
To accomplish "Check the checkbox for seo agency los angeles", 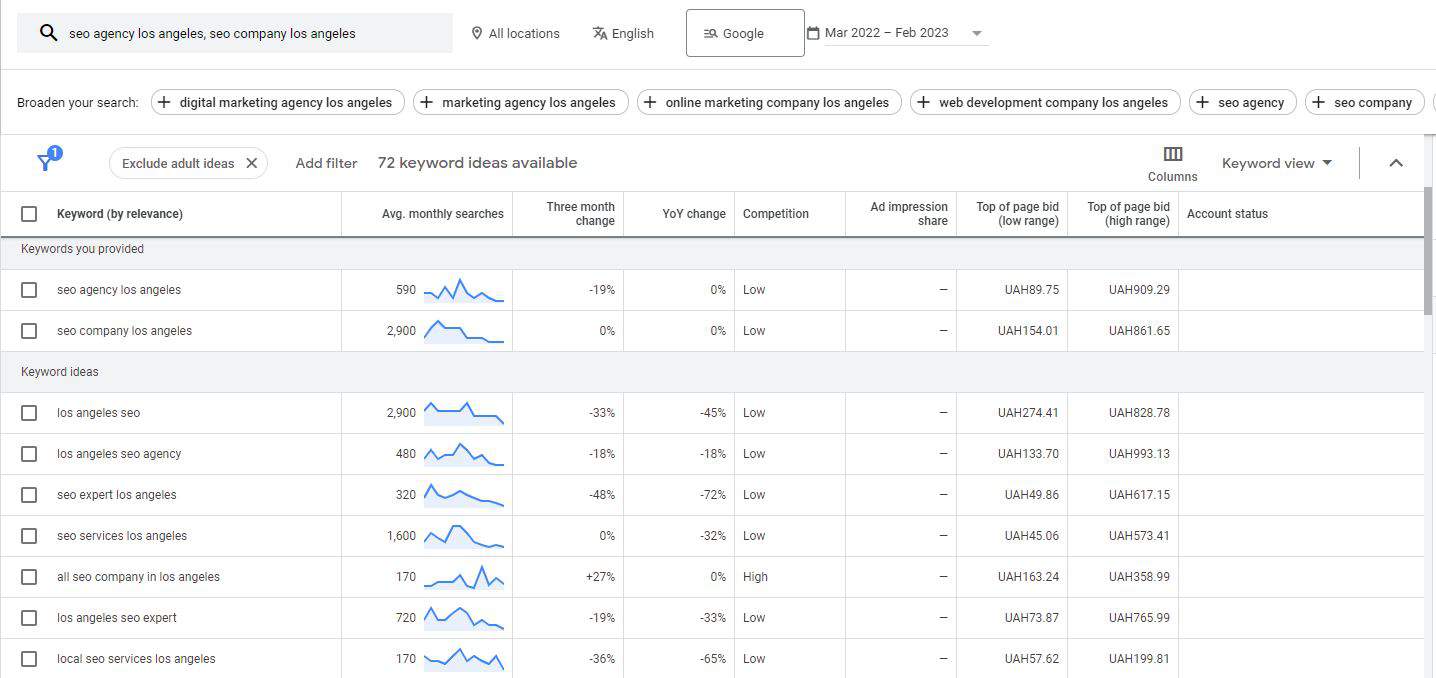I will click(29, 289).
